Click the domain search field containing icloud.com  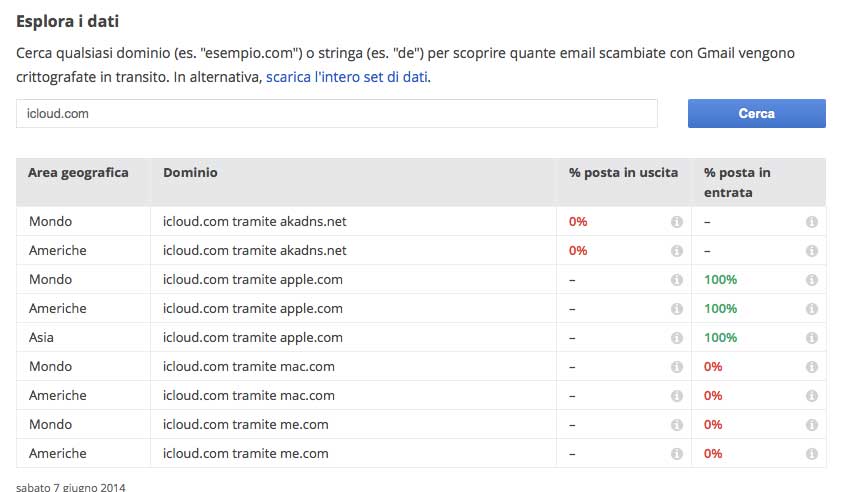click(336, 114)
